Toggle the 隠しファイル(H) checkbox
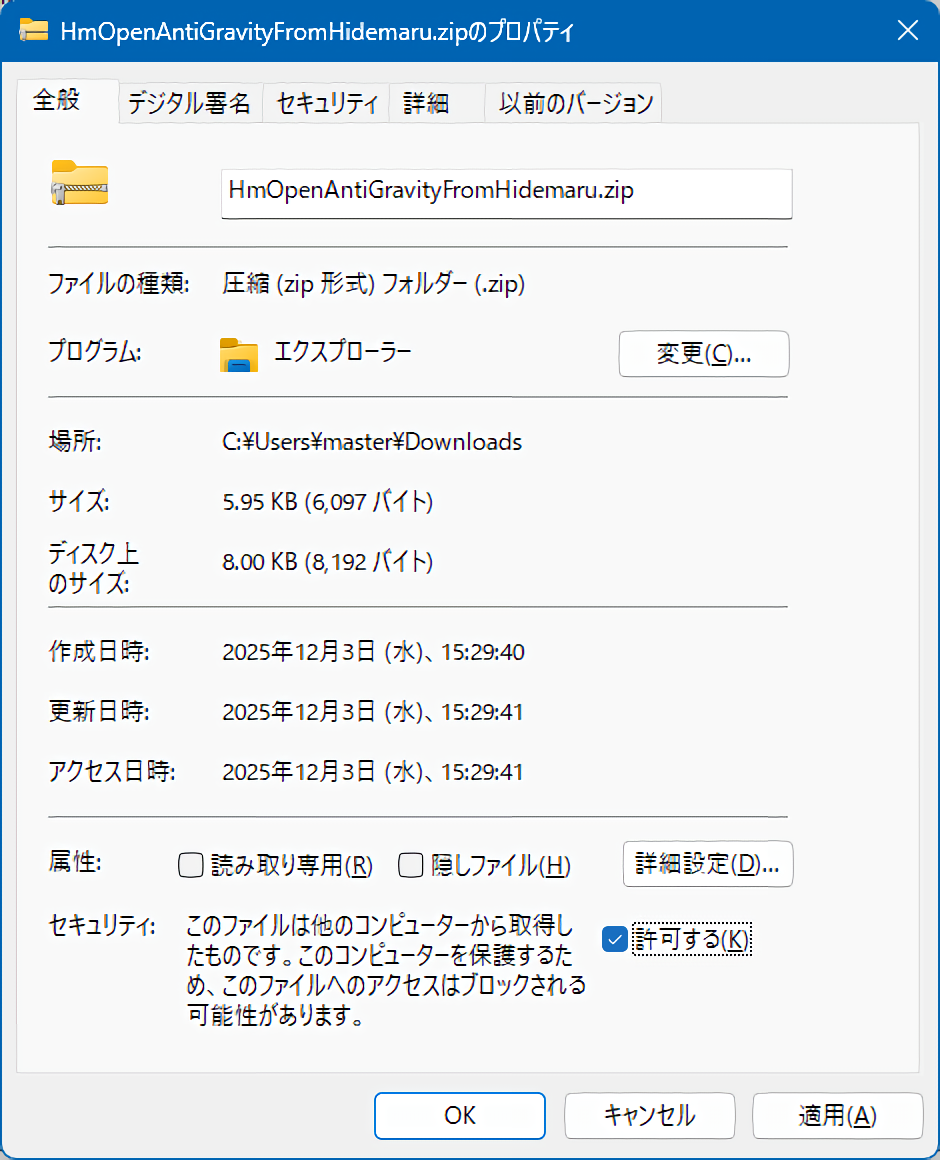 [x=410, y=865]
